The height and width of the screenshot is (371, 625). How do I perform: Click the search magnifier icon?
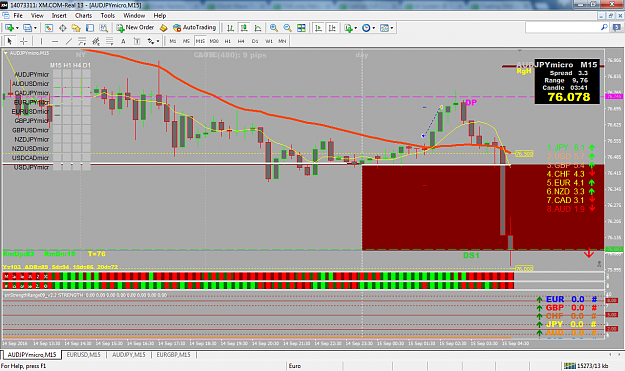(x=604, y=27)
